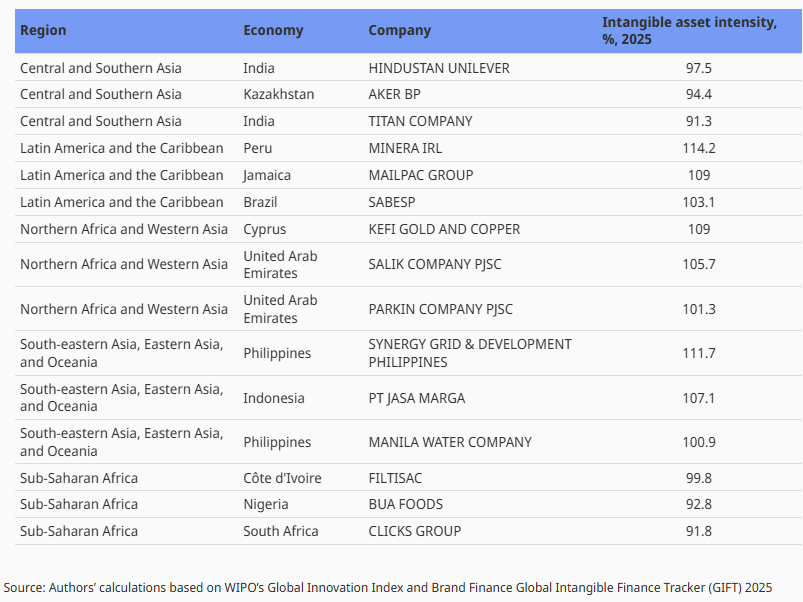Image resolution: width=803 pixels, height=602 pixels.
Task: Click the 101.3 intensity value
Action: (x=699, y=309)
